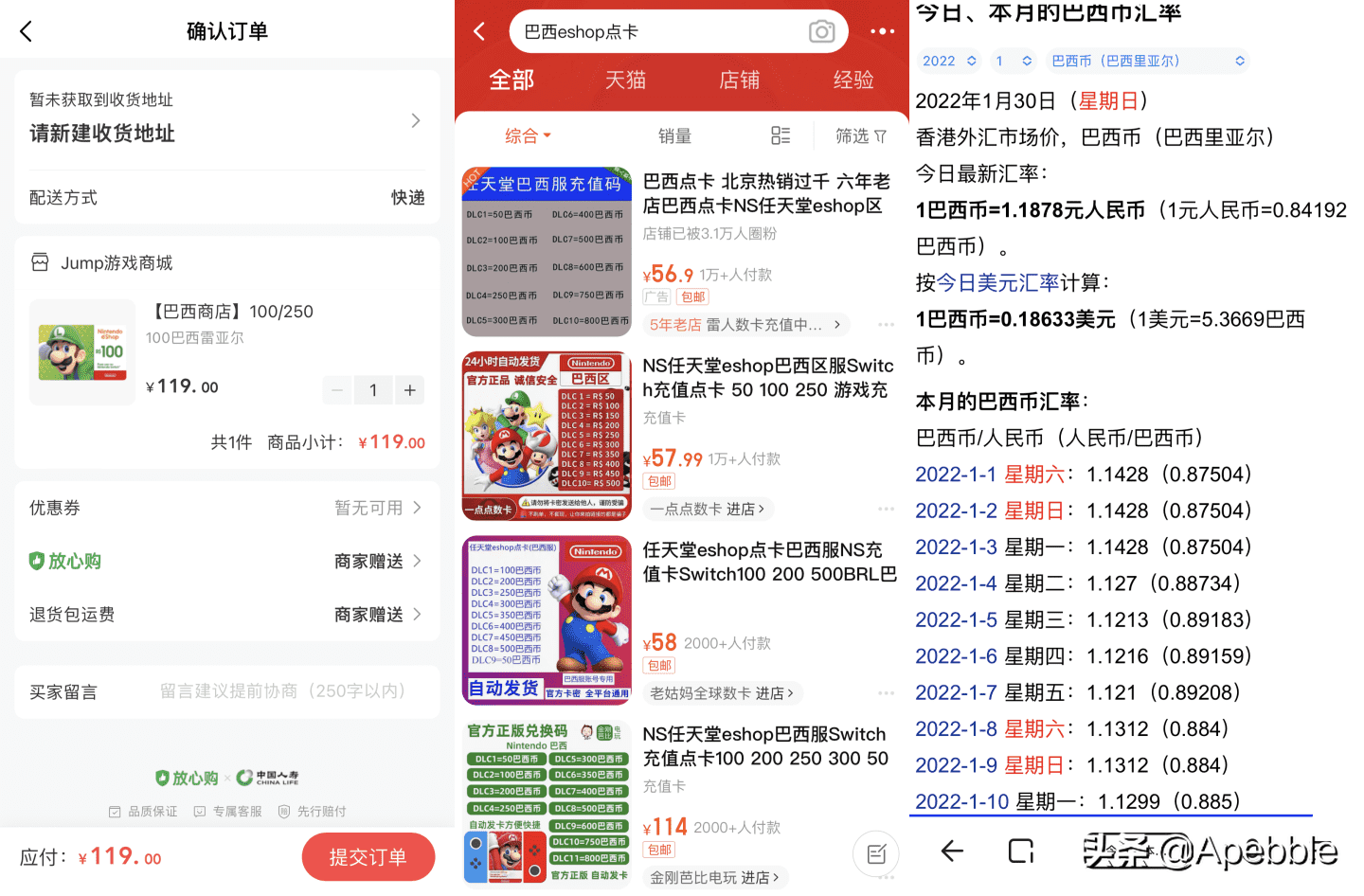Click Jump游戏商城 store icon
Screen dimensions: 1364x896
40,262
